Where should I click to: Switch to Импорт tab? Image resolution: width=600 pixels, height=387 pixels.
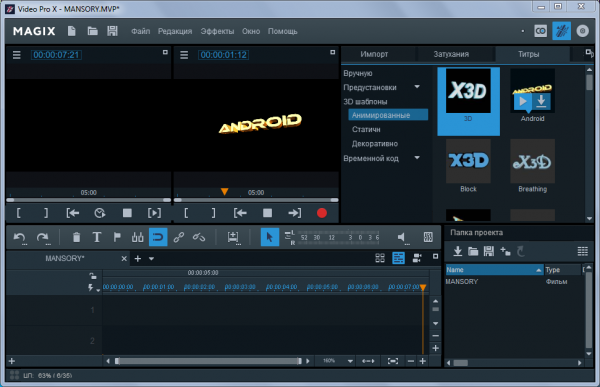pyautogui.click(x=374, y=54)
